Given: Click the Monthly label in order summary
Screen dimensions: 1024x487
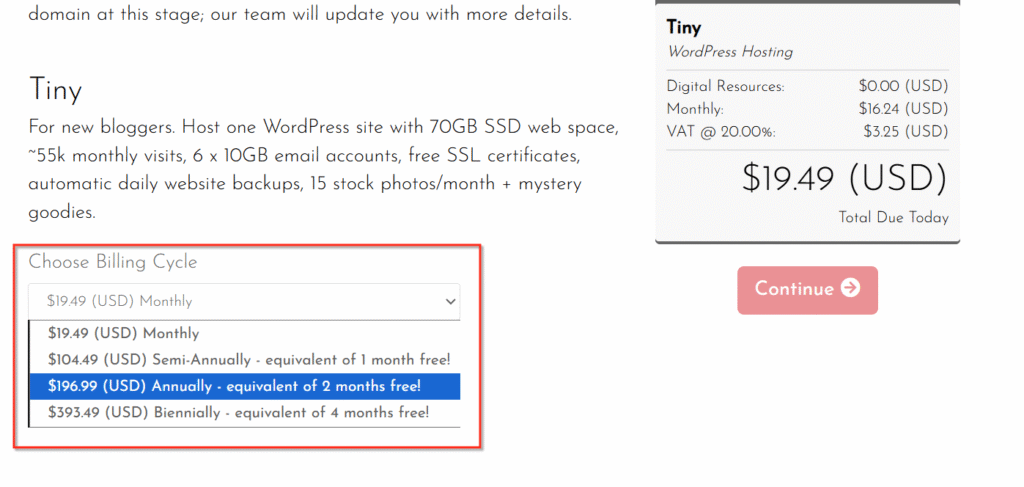Looking at the screenshot, I should 695,109.
